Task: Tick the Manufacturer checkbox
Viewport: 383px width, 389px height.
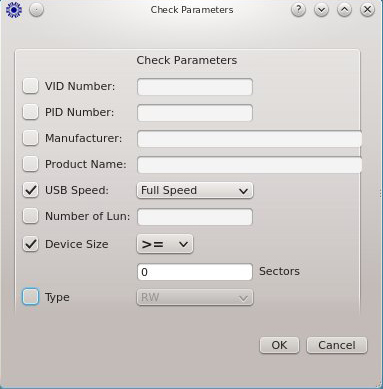Action: pos(30,138)
